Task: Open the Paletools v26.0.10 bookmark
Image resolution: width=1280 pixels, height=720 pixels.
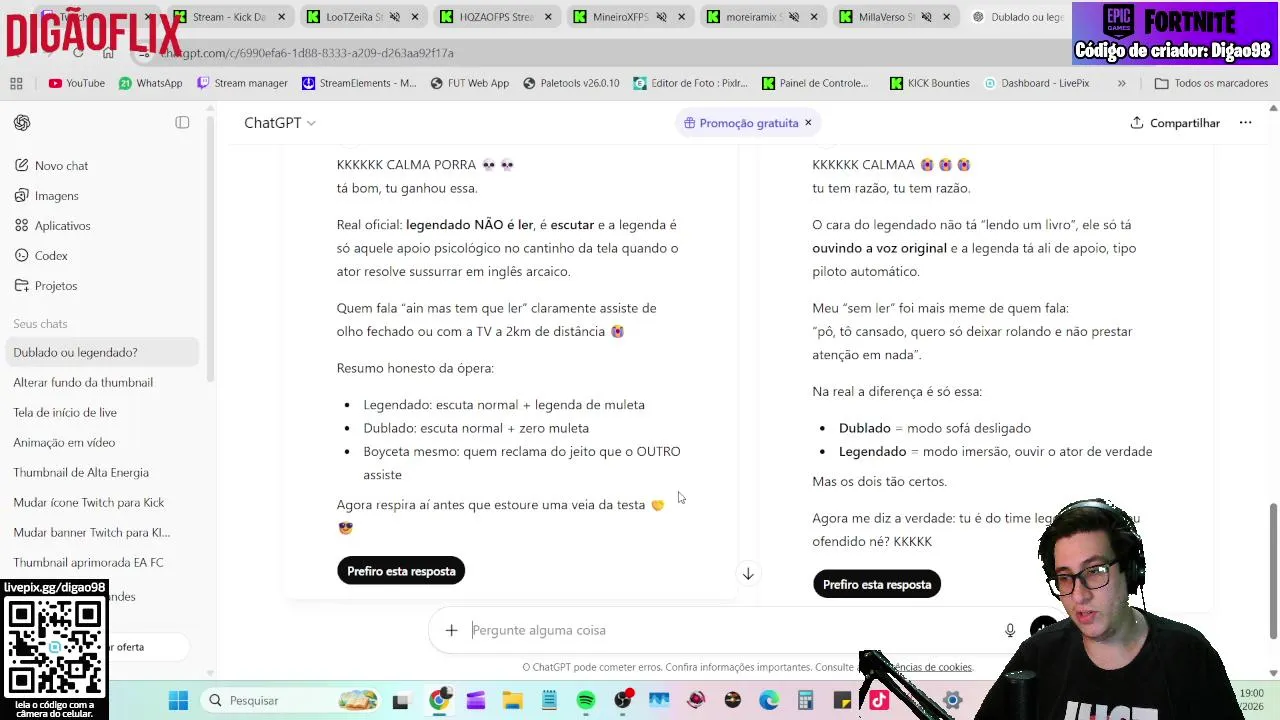Action: [x=571, y=83]
